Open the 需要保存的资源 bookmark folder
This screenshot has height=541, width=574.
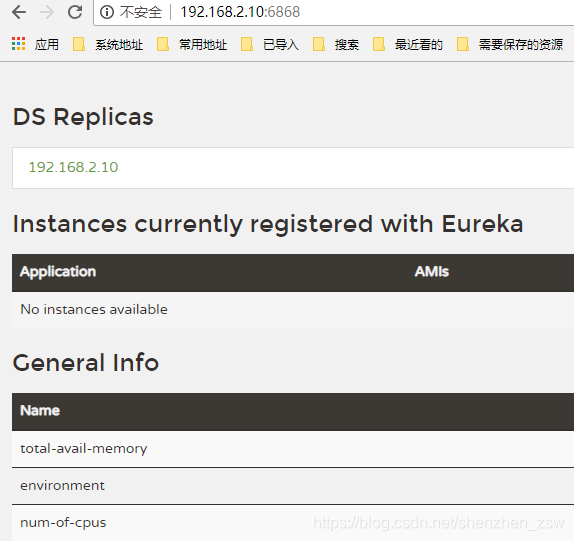click(510, 44)
